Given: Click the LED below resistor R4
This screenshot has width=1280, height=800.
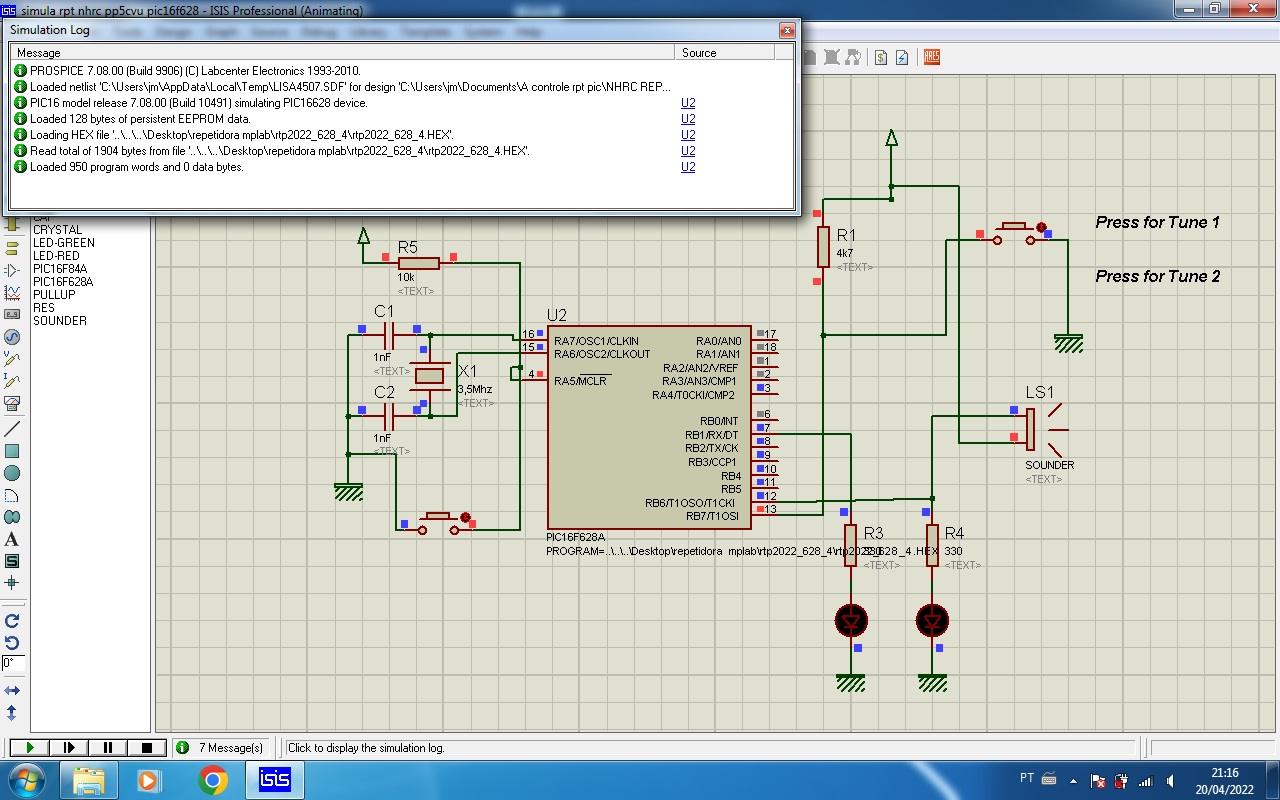Looking at the screenshot, I should (932, 621).
